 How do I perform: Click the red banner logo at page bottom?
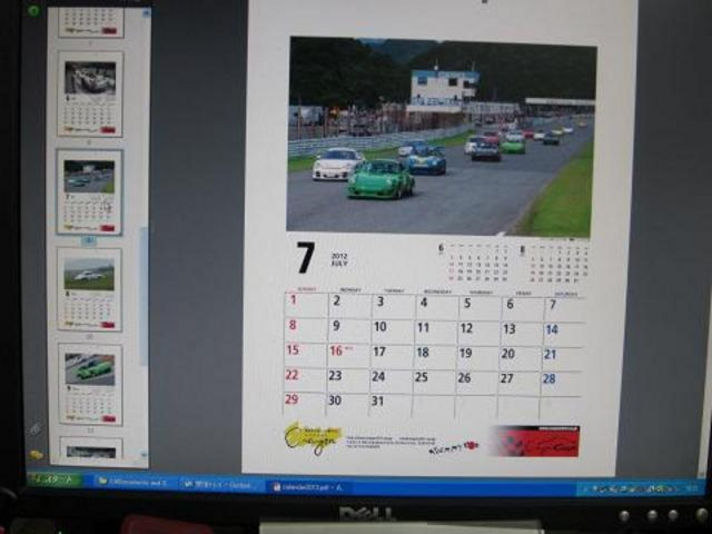[x=536, y=440]
